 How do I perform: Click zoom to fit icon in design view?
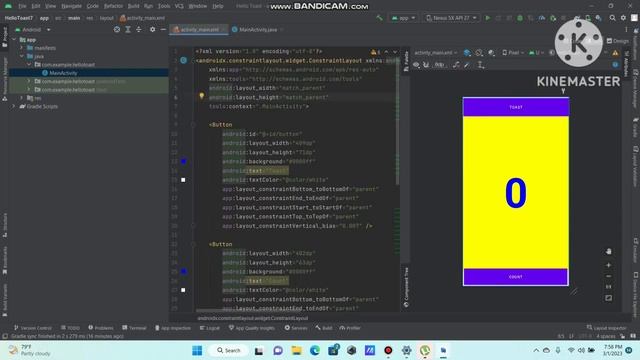(608, 298)
